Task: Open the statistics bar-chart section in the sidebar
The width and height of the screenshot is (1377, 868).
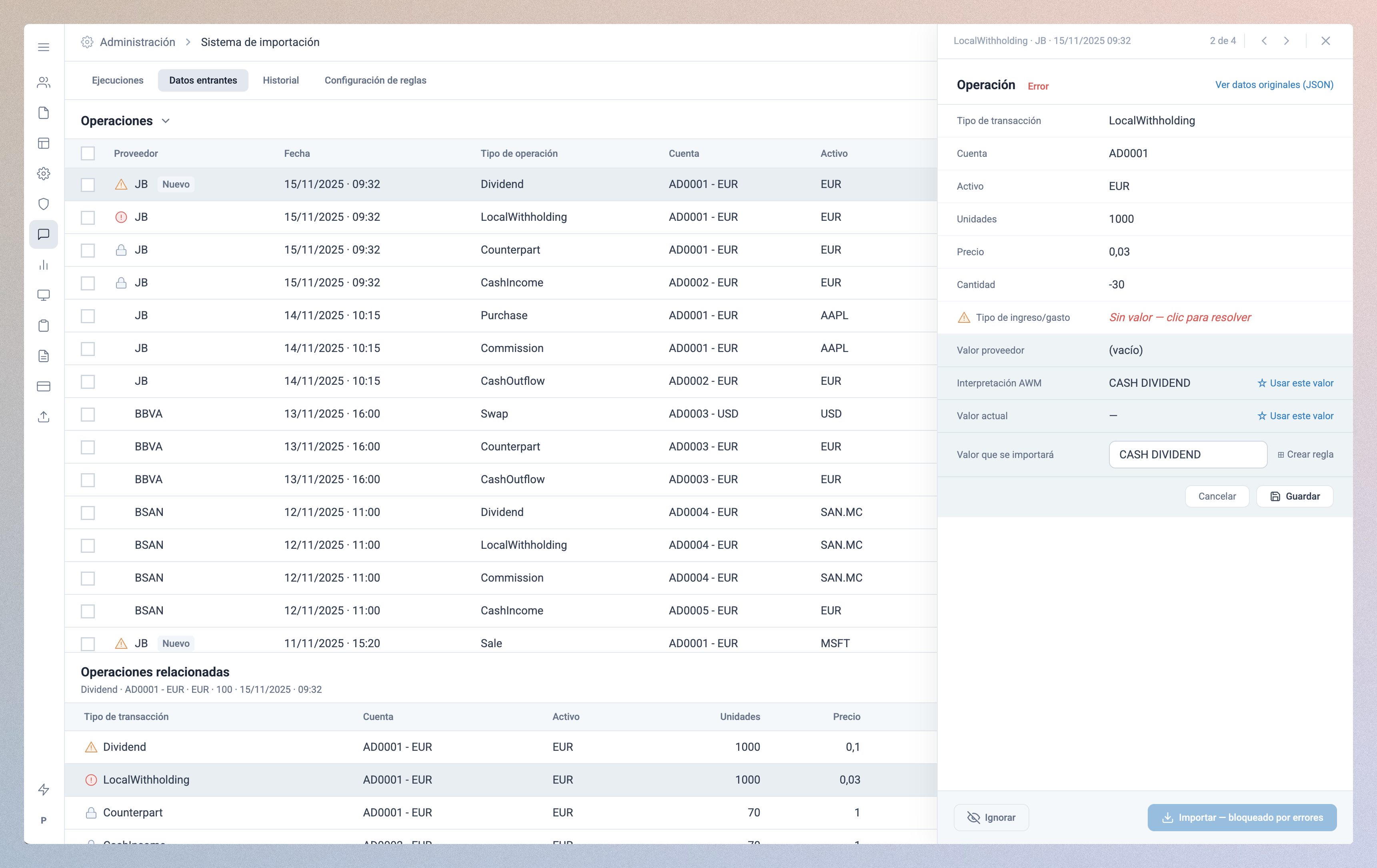Action: tap(44, 265)
